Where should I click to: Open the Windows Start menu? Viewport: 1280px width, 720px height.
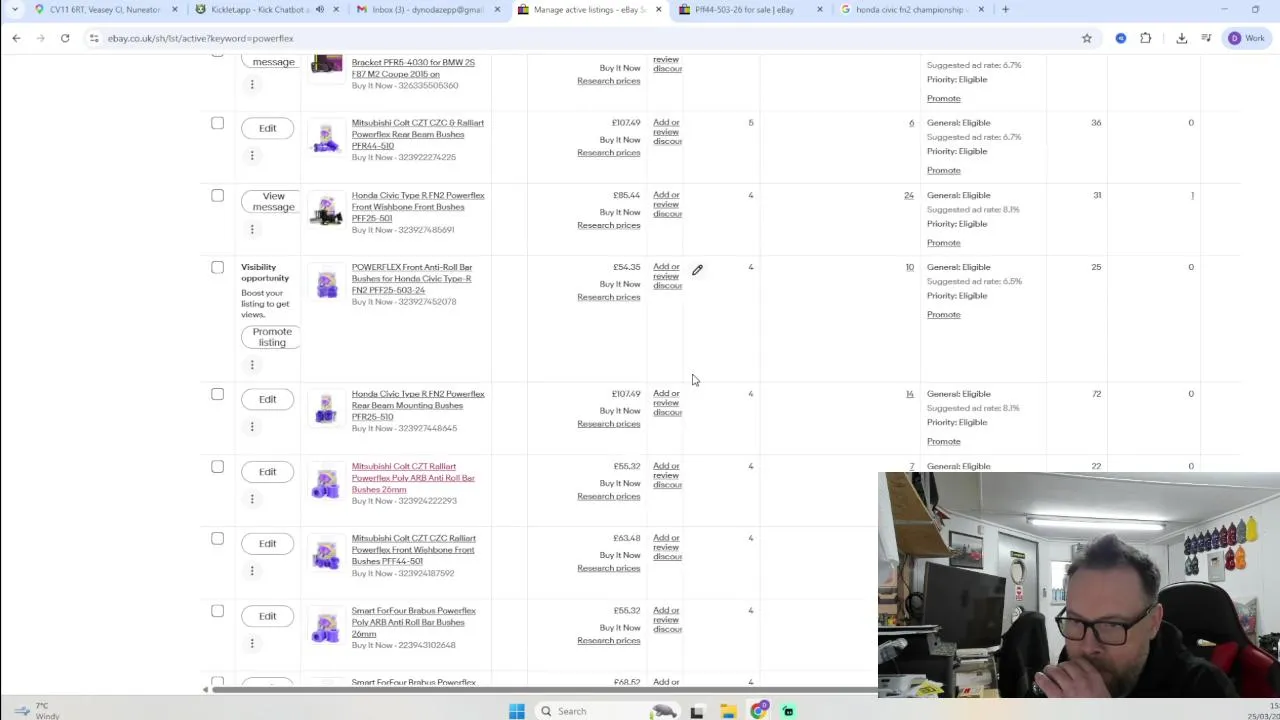pyautogui.click(x=517, y=711)
